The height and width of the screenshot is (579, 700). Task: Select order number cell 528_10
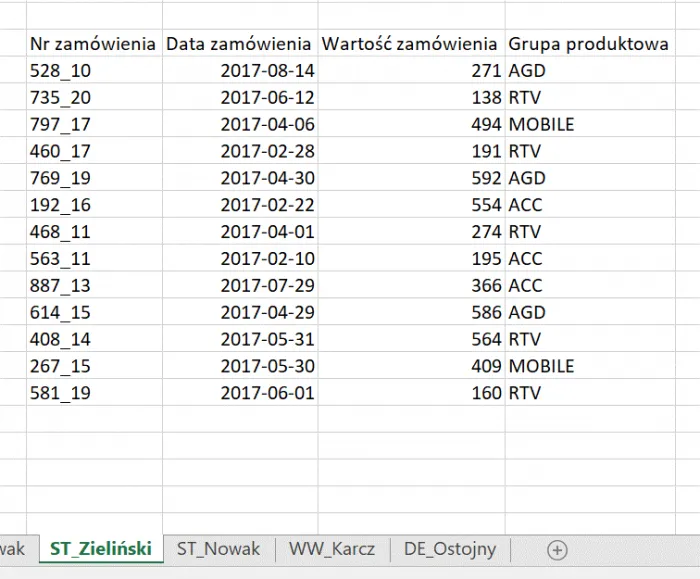tap(60, 71)
